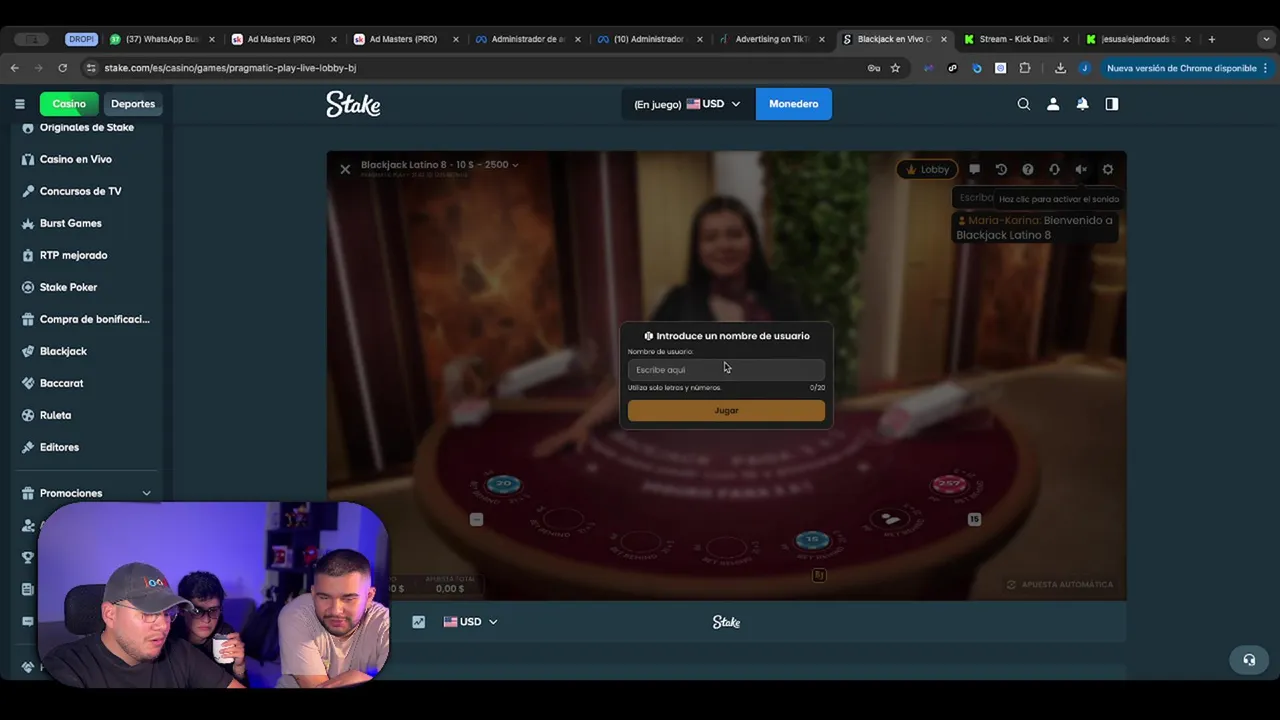
Task: Focus the username field Escribe aquí
Action: pyautogui.click(x=726, y=370)
